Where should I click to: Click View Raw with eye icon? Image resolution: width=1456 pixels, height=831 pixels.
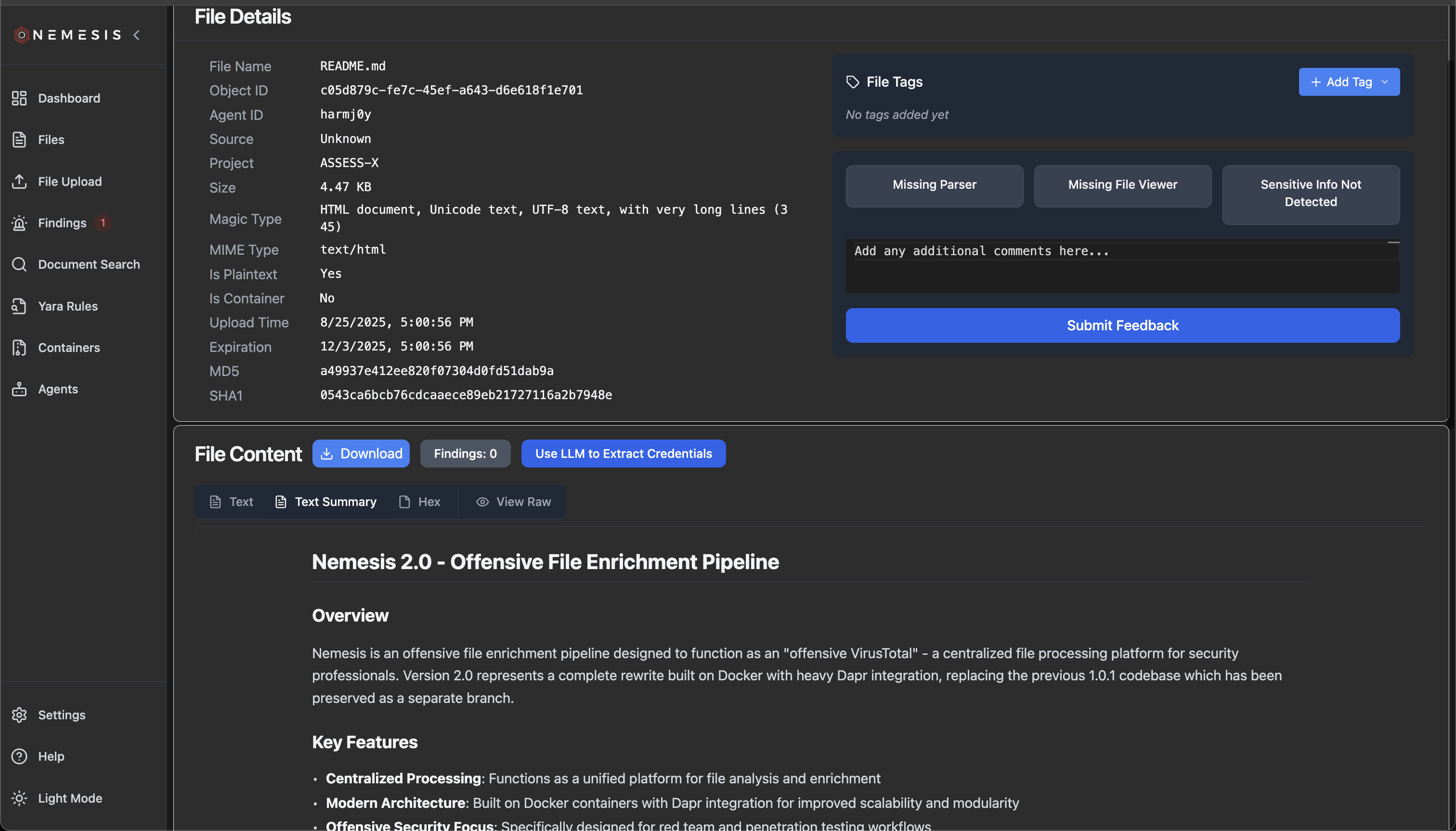[x=513, y=502]
